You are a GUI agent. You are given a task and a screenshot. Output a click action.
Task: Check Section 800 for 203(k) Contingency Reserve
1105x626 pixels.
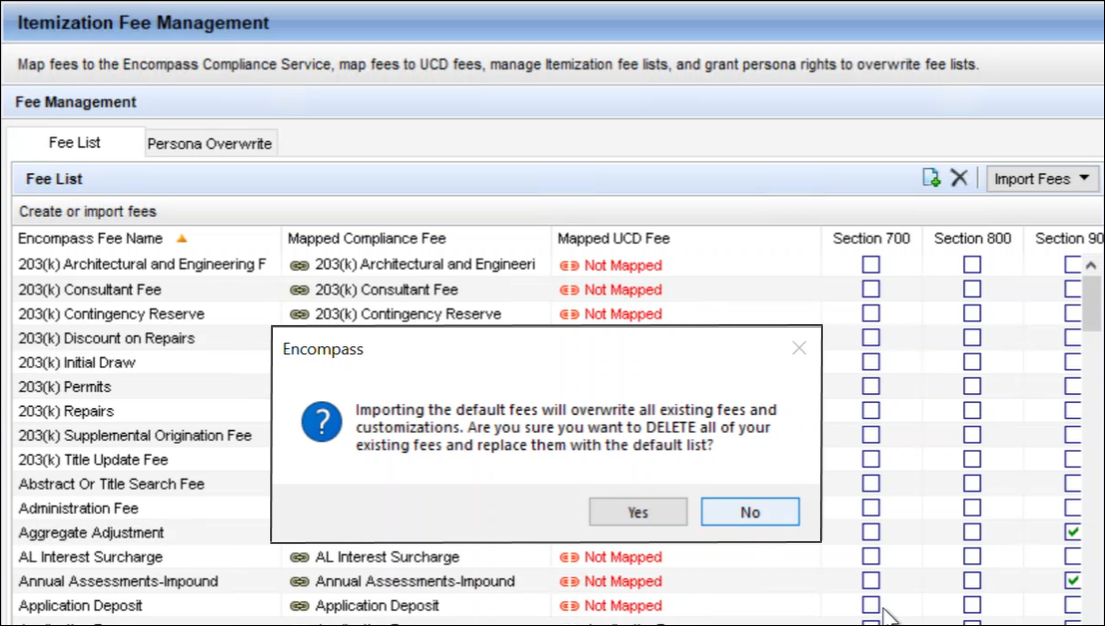pyautogui.click(x=972, y=313)
